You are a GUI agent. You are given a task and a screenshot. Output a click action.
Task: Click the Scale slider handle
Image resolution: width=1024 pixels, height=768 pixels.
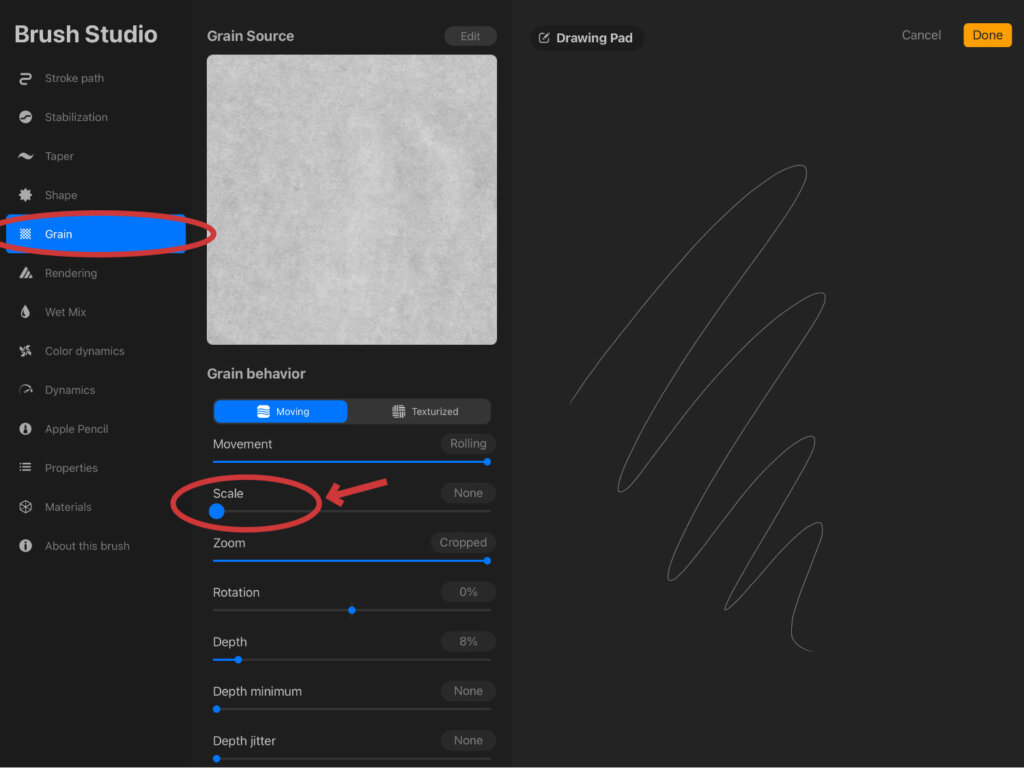pyautogui.click(x=217, y=511)
